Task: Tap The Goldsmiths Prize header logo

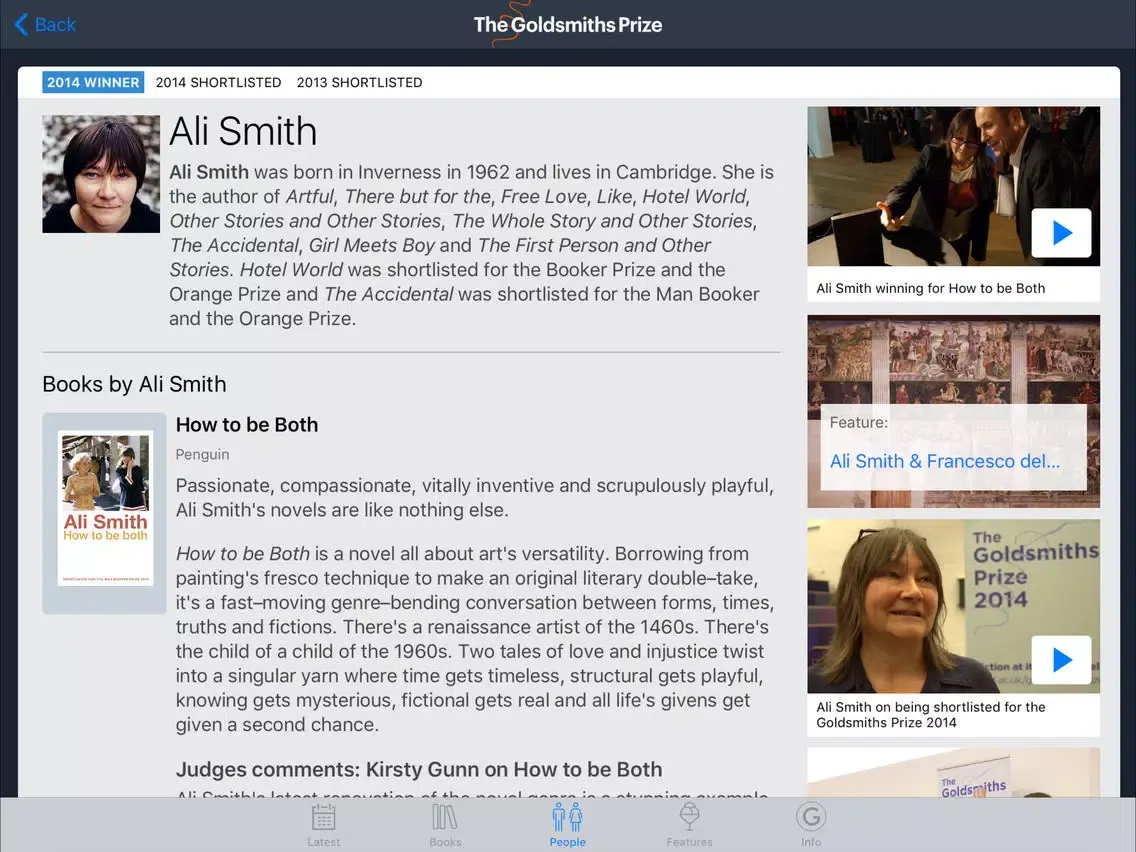Action: coord(567,25)
